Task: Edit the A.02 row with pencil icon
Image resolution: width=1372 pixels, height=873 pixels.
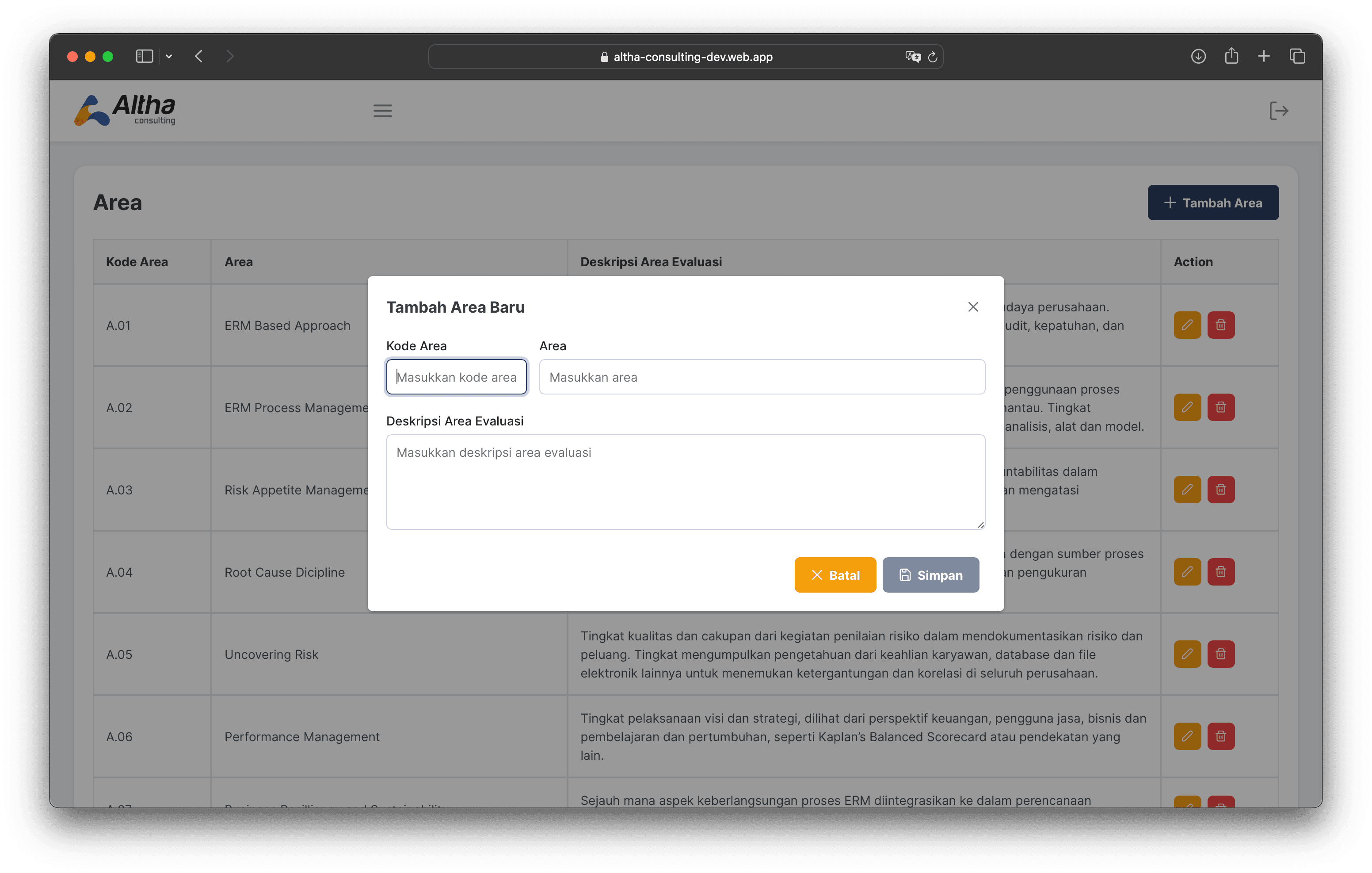Action: pyautogui.click(x=1187, y=407)
